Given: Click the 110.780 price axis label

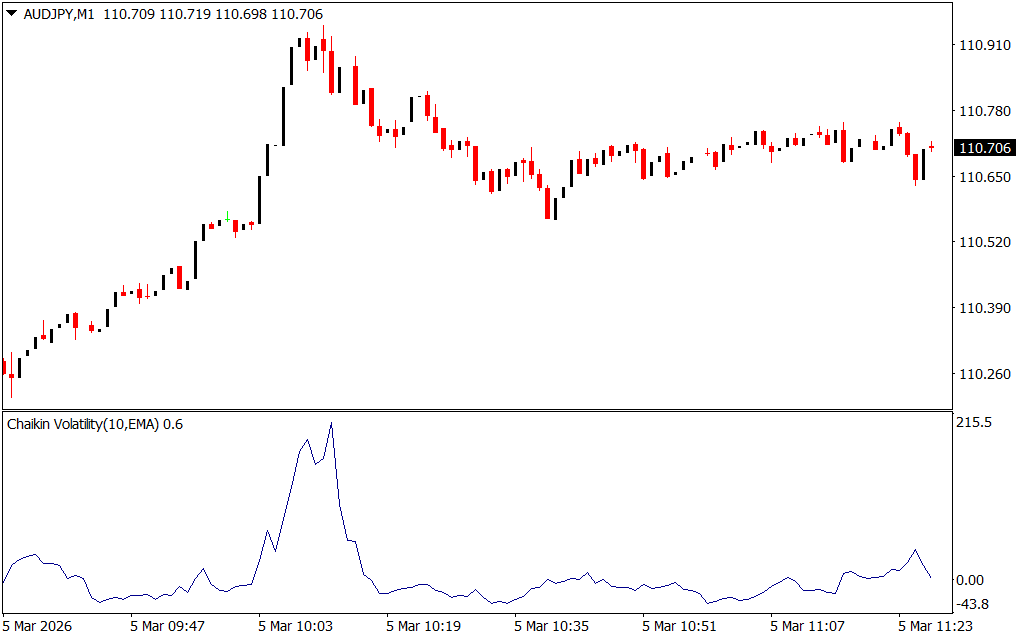Looking at the screenshot, I should coord(984,111).
